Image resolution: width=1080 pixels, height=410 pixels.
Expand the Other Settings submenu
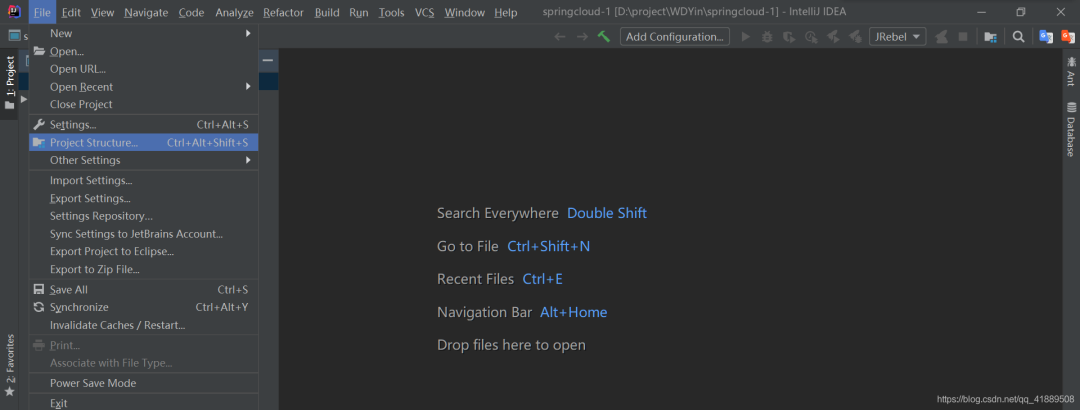143,160
